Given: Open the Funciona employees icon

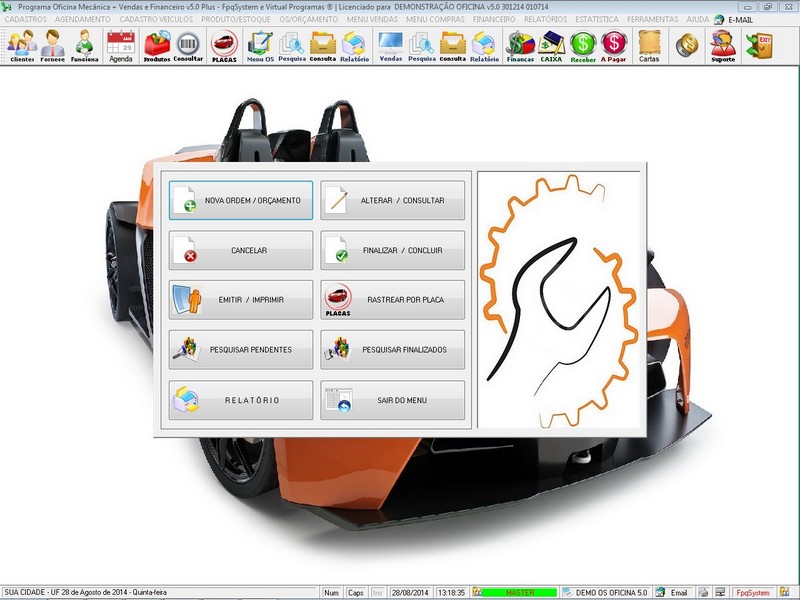Looking at the screenshot, I should (84, 45).
